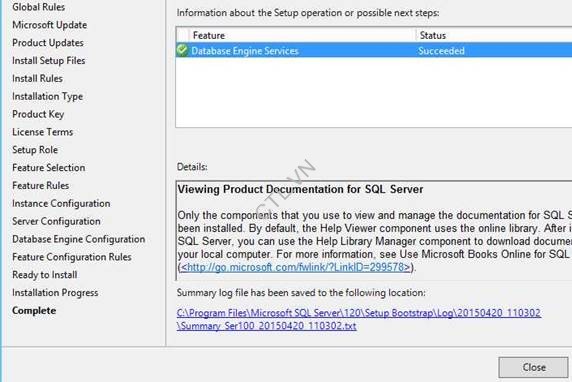The width and height of the screenshot is (572, 382).
Task: Select Global Rules step in sidebar
Action: click(x=39, y=7)
